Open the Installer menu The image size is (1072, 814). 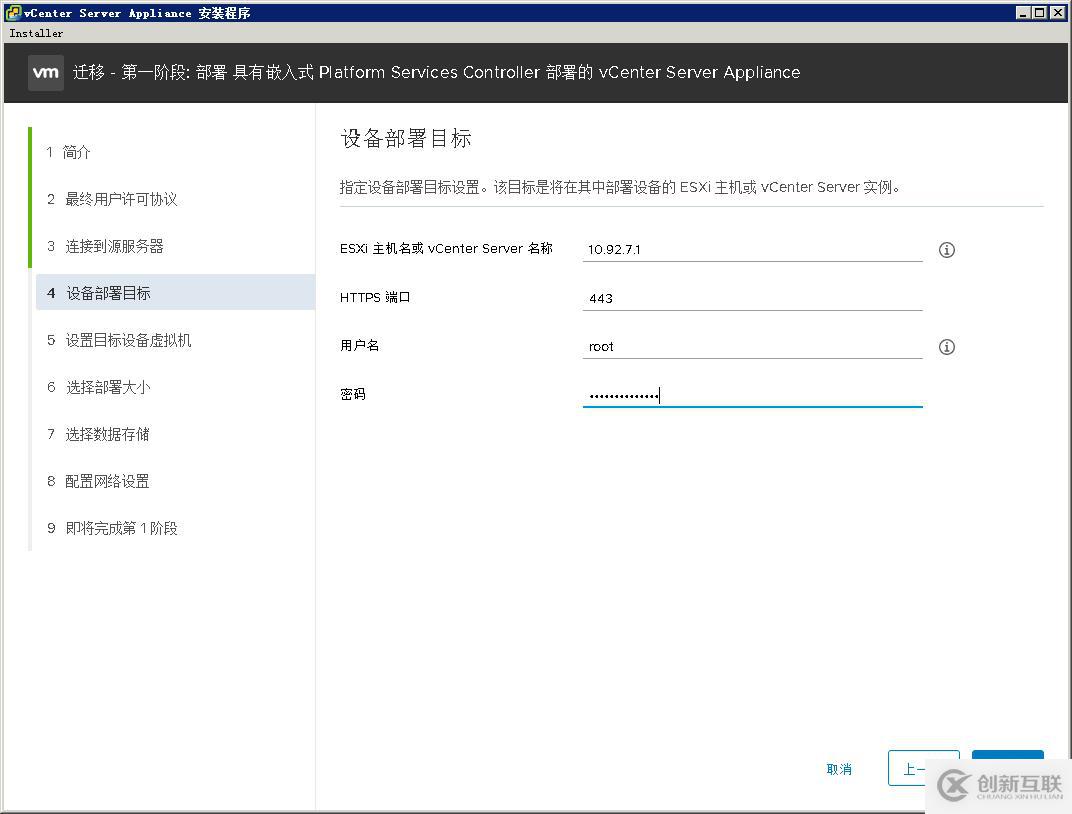[x=36, y=33]
